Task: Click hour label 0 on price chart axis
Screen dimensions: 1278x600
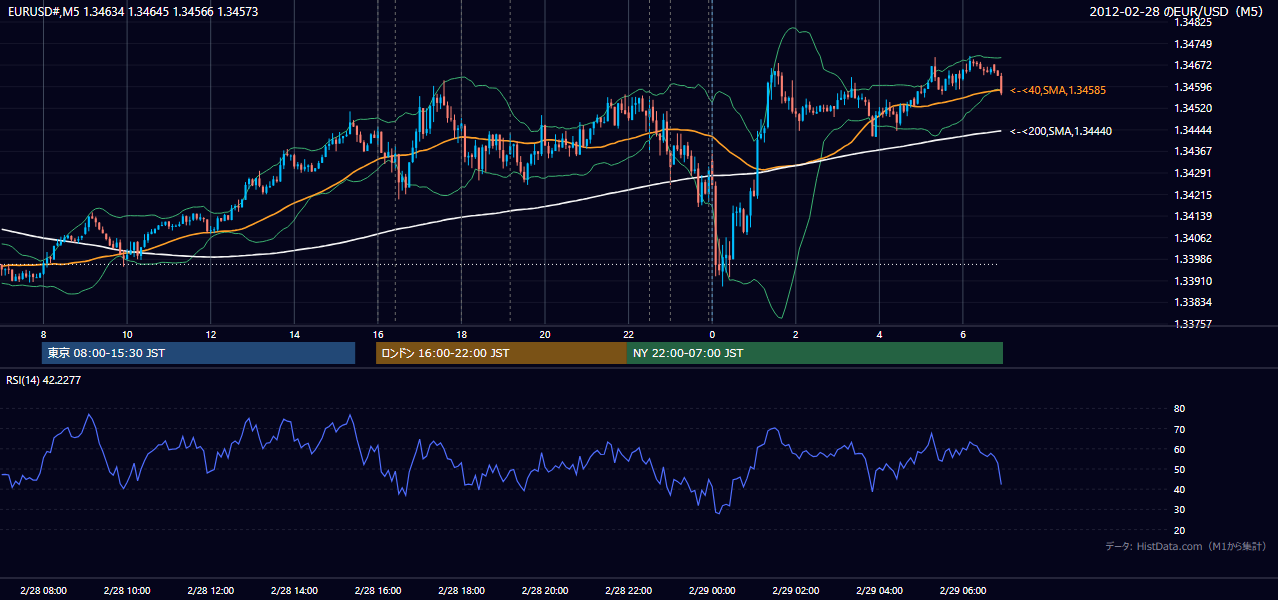Action: point(712,334)
